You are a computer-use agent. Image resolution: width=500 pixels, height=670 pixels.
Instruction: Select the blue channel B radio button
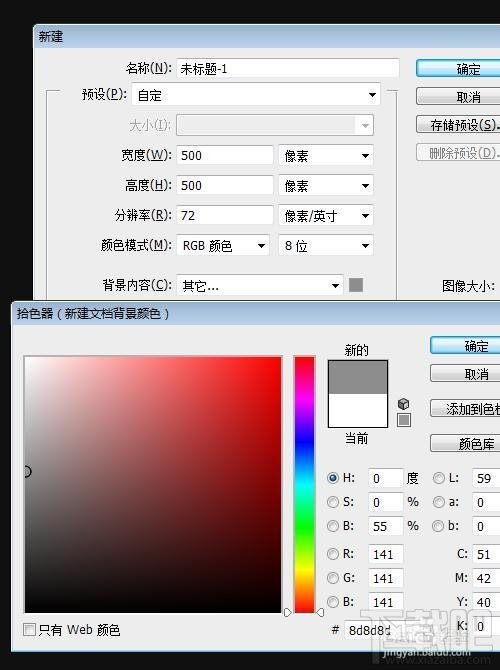click(x=332, y=602)
